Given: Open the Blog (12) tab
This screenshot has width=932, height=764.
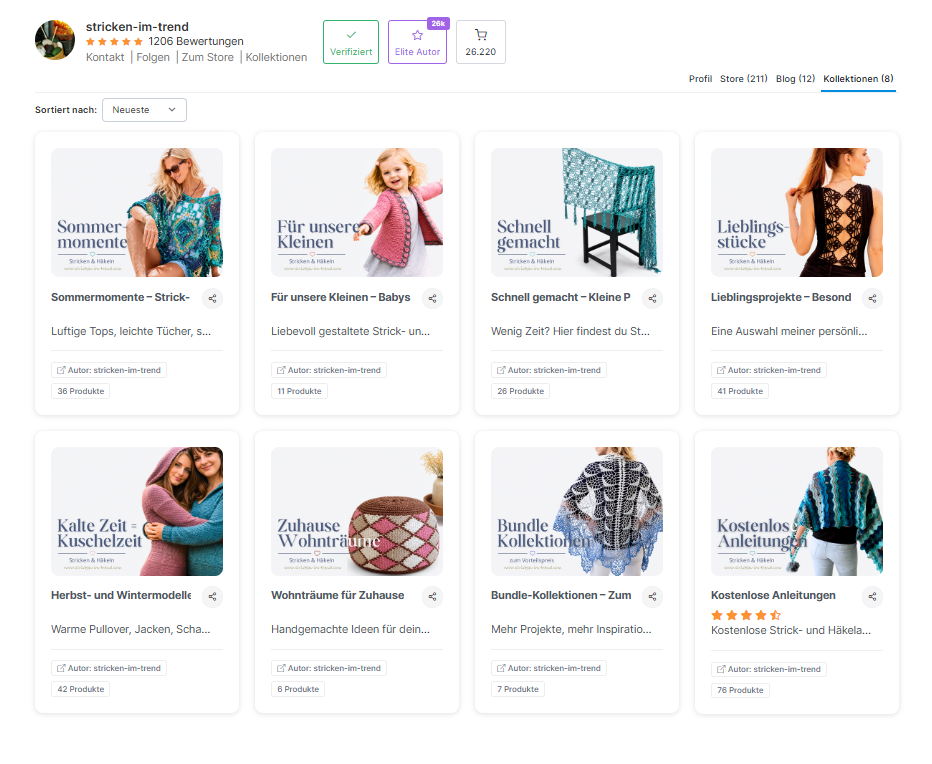Looking at the screenshot, I should point(795,78).
